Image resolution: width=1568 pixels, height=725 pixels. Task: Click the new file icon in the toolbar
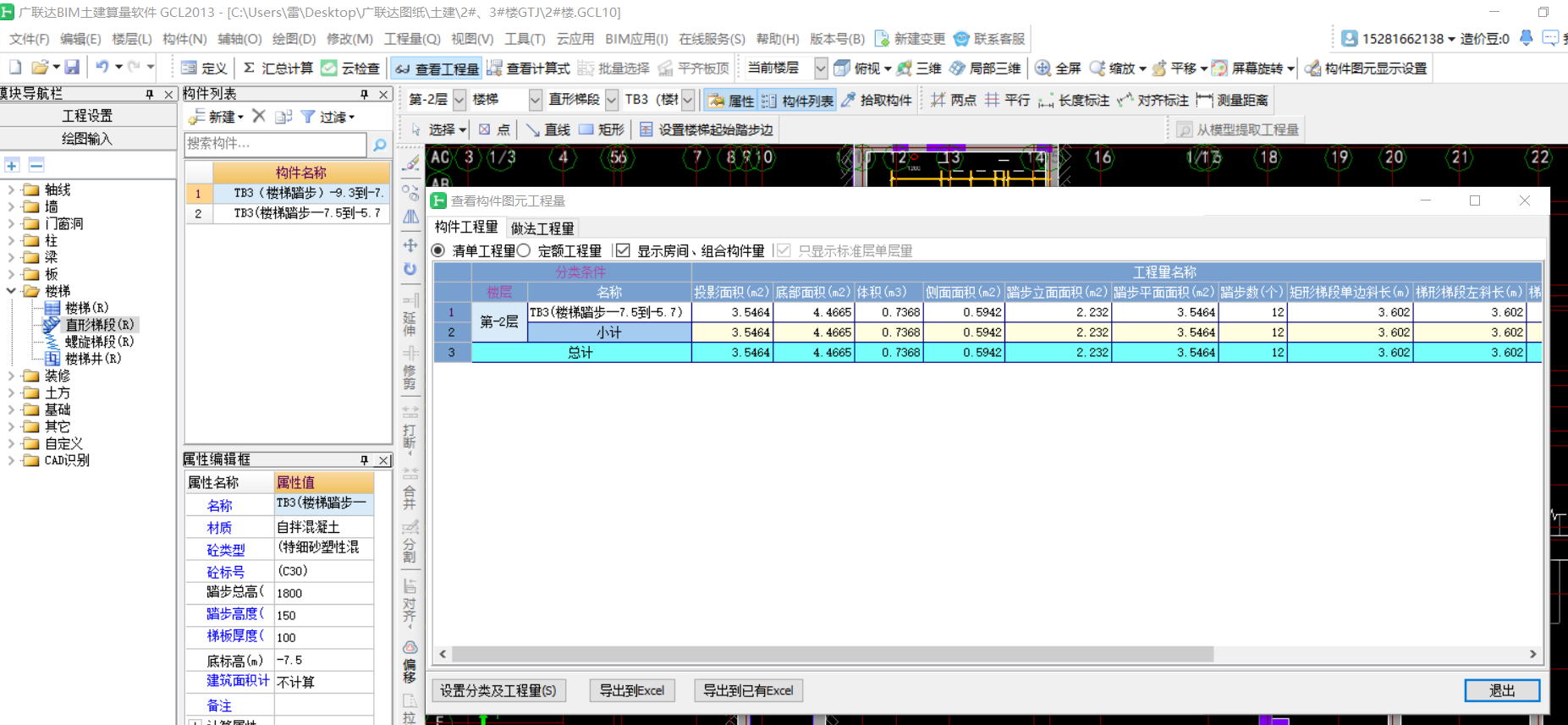click(x=14, y=68)
